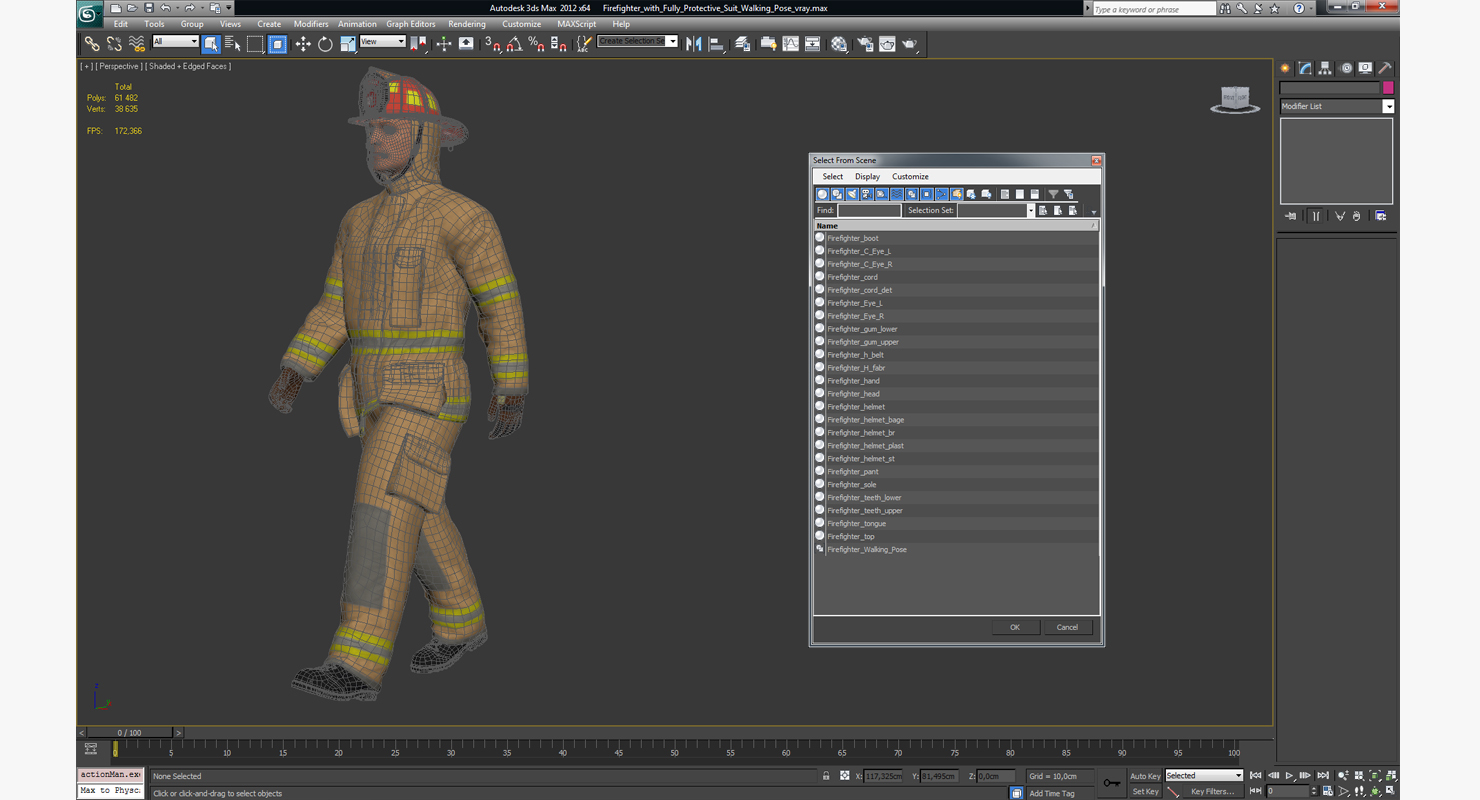Image resolution: width=1480 pixels, height=800 pixels.
Task: Expand the quick access toolbar customize arrow
Action: click(x=228, y=8)
